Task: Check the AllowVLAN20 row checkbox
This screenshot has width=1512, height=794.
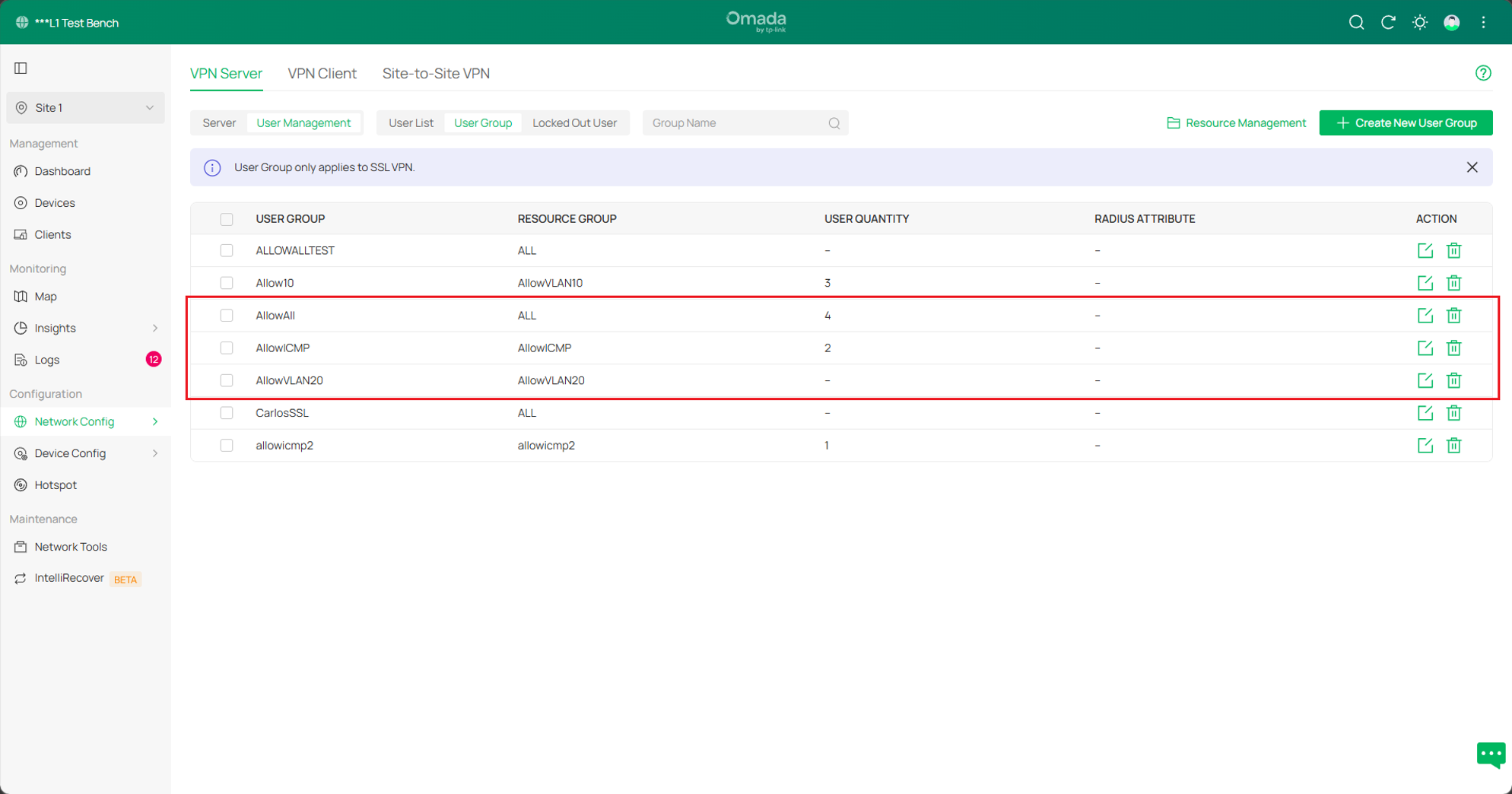Action: coord(227,380)
